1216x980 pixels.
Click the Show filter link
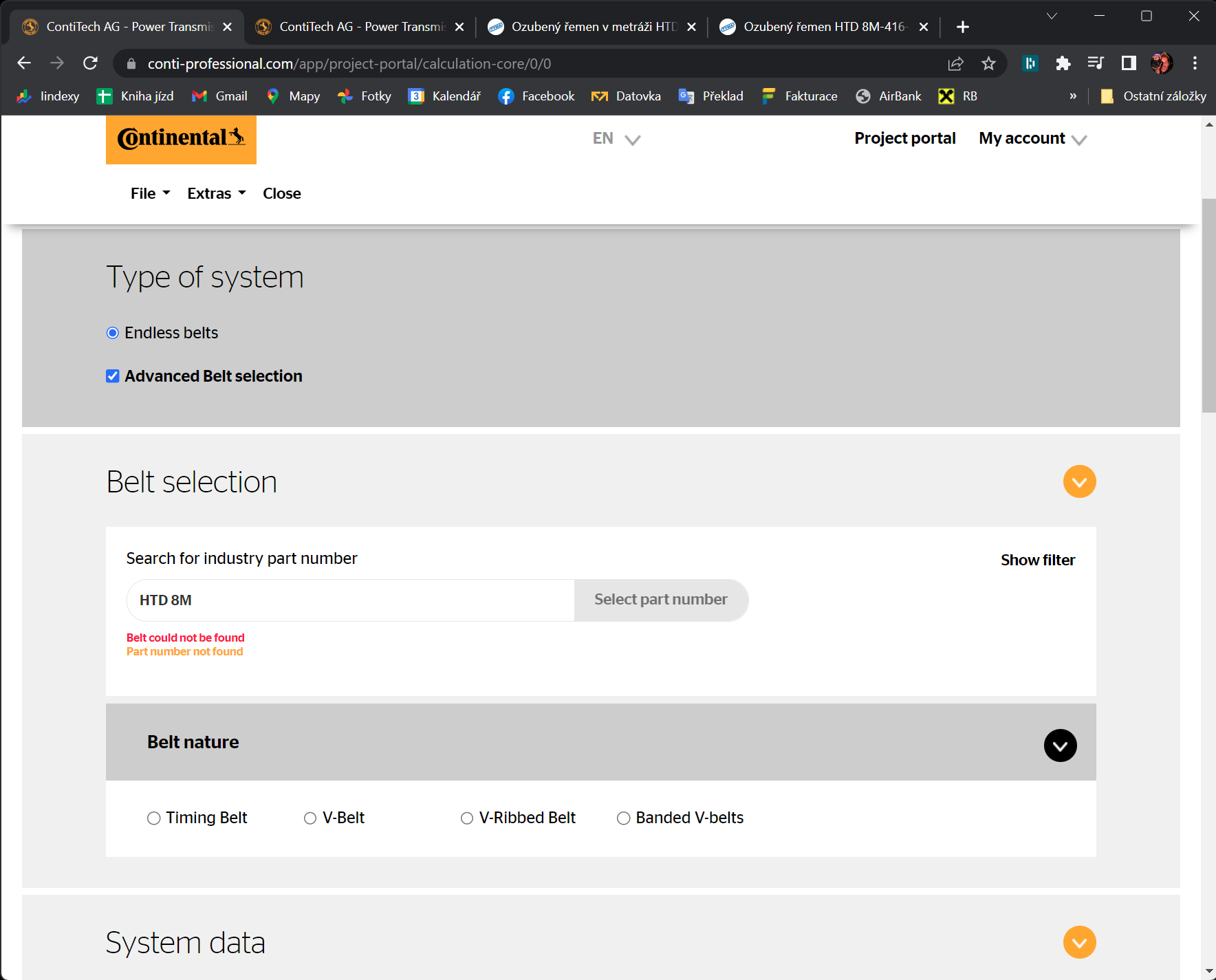pos(1037,560)
